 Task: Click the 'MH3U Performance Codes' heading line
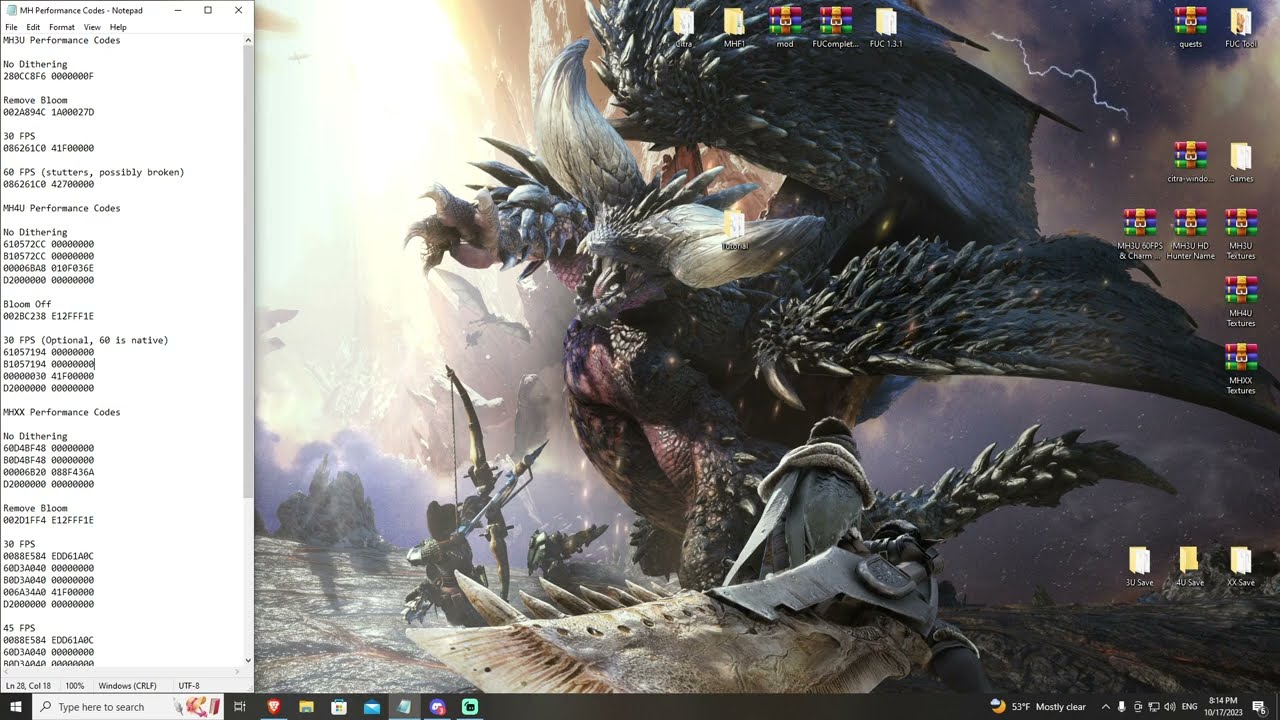click(x=61, y=40)
